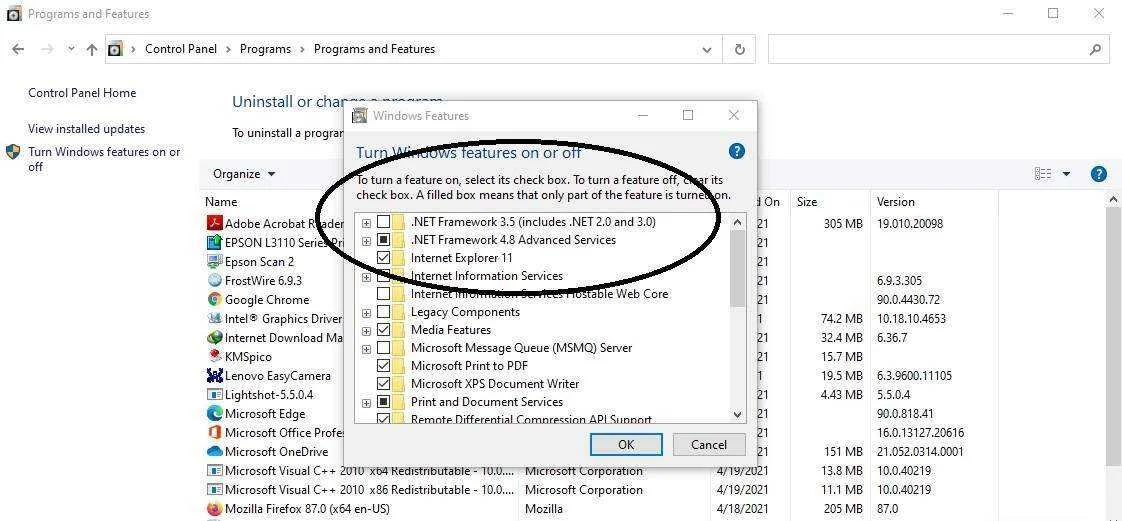
Task: Click the shield icon beside Turn Windows features
Action: pos(12,152)
